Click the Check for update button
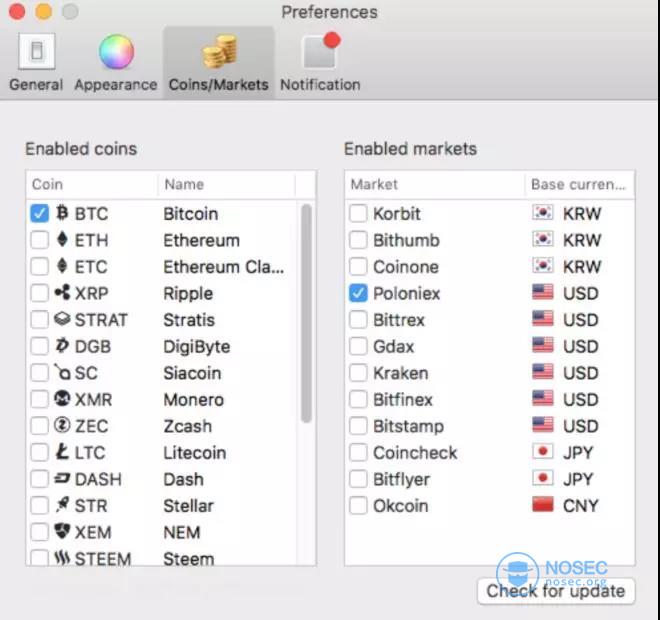 (556, 591)
